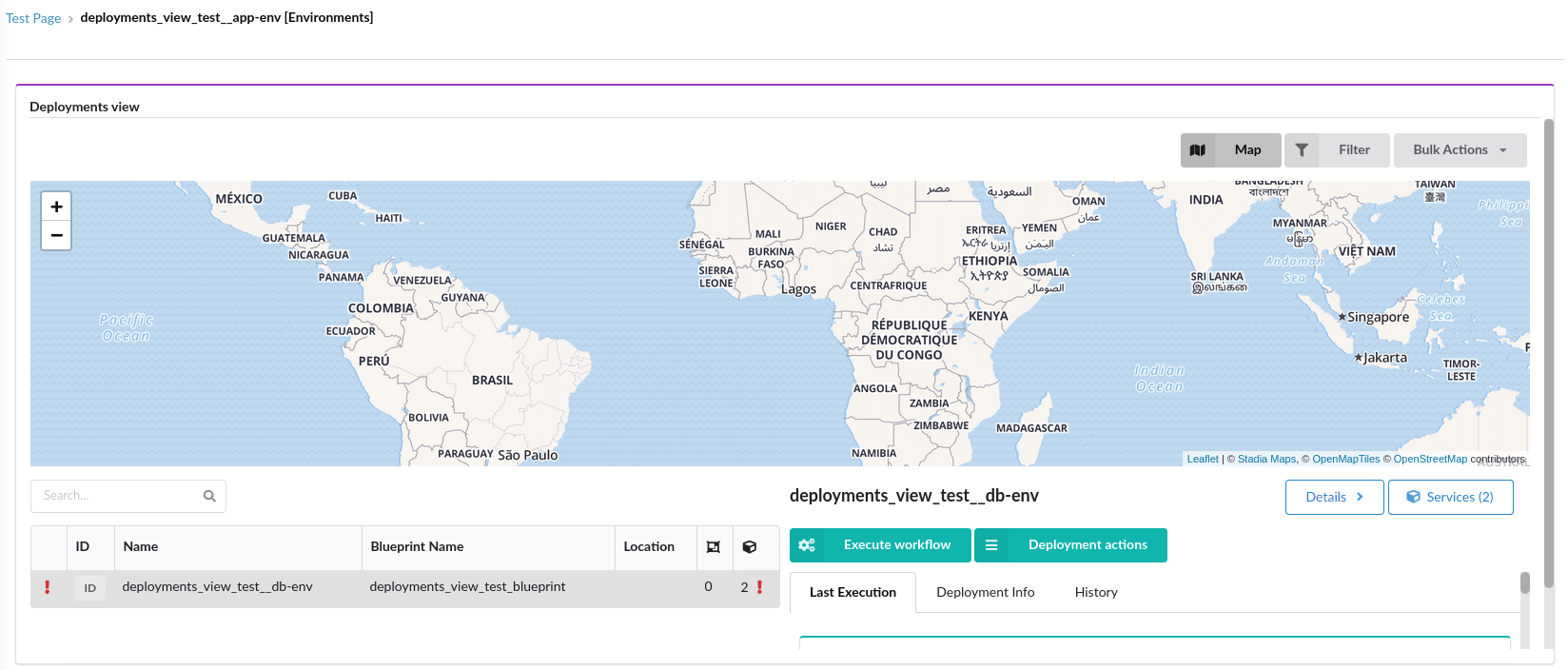The image size is (1568, 670).
Task: Click the Singapore label on map
Action: 1378,317
